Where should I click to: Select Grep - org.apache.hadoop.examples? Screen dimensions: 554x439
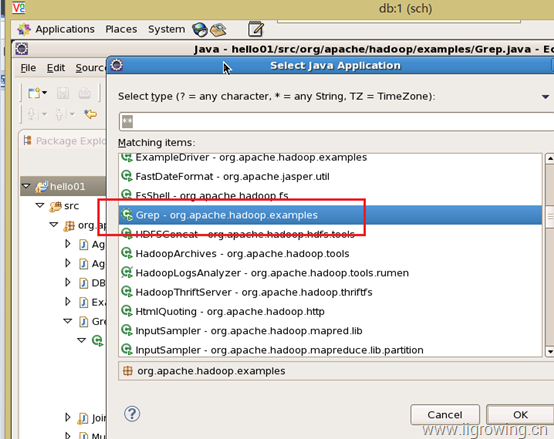(x=330, y=215)
